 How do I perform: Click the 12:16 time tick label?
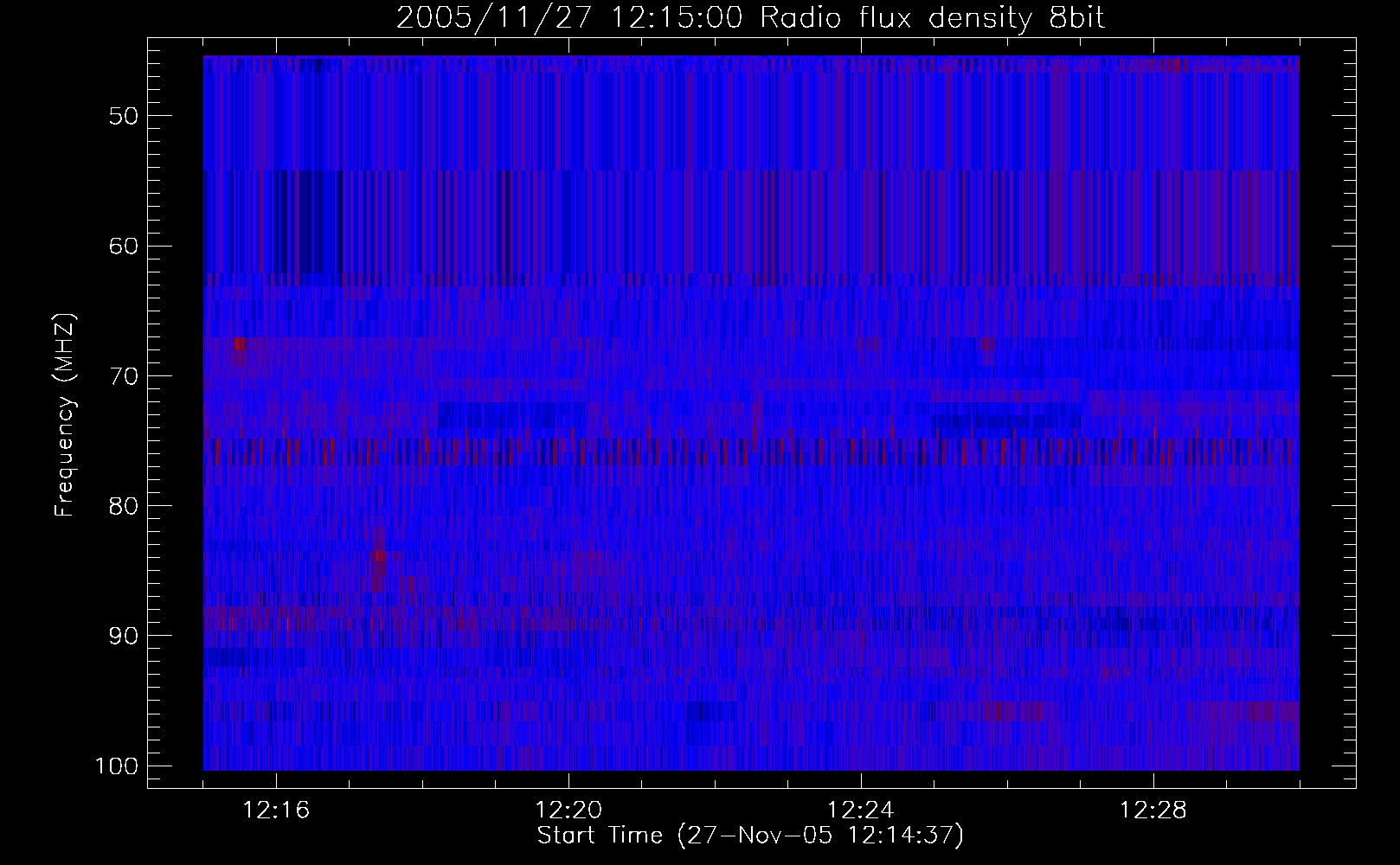[x=277, y=811]
